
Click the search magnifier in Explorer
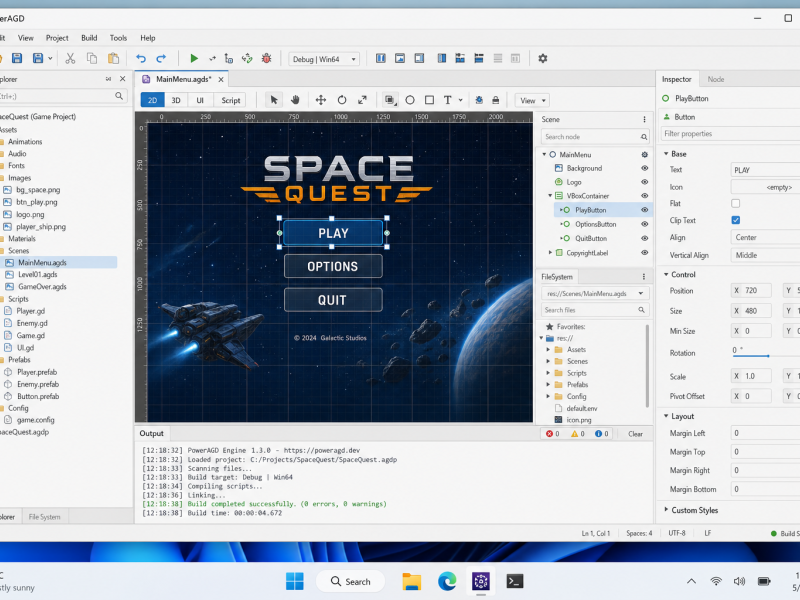click(119, 96)
